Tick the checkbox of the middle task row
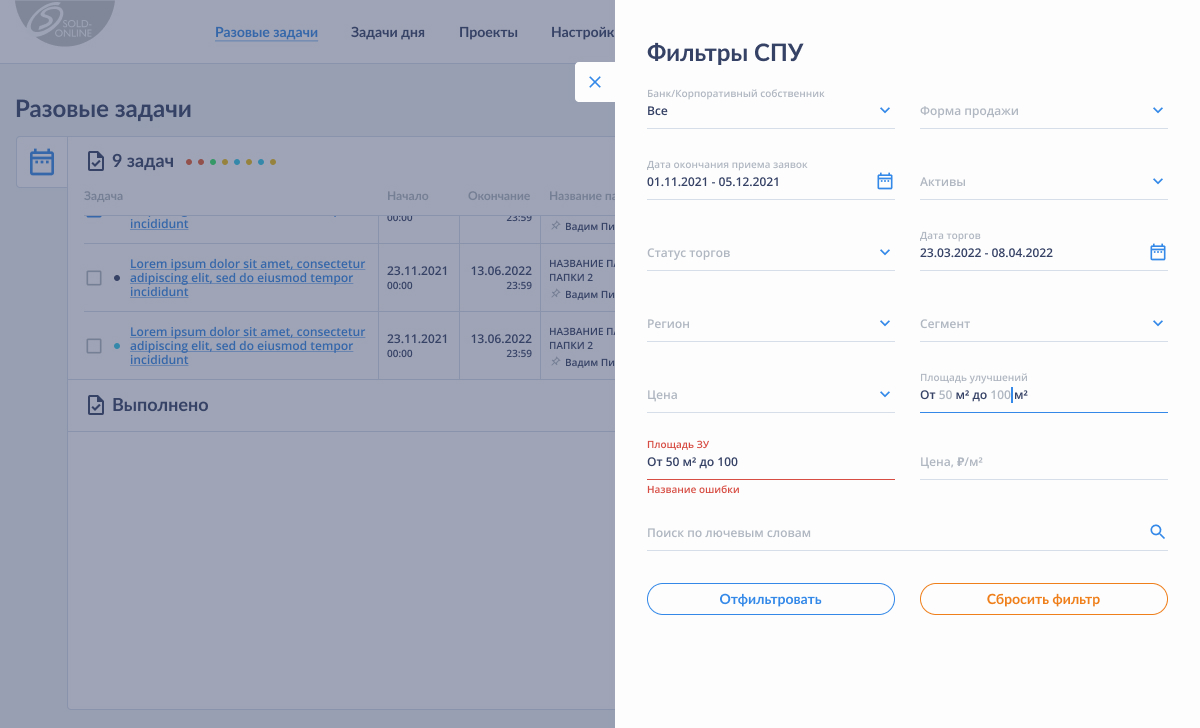The width and height of the screenshot is (1200, 728). pos(94,278)
